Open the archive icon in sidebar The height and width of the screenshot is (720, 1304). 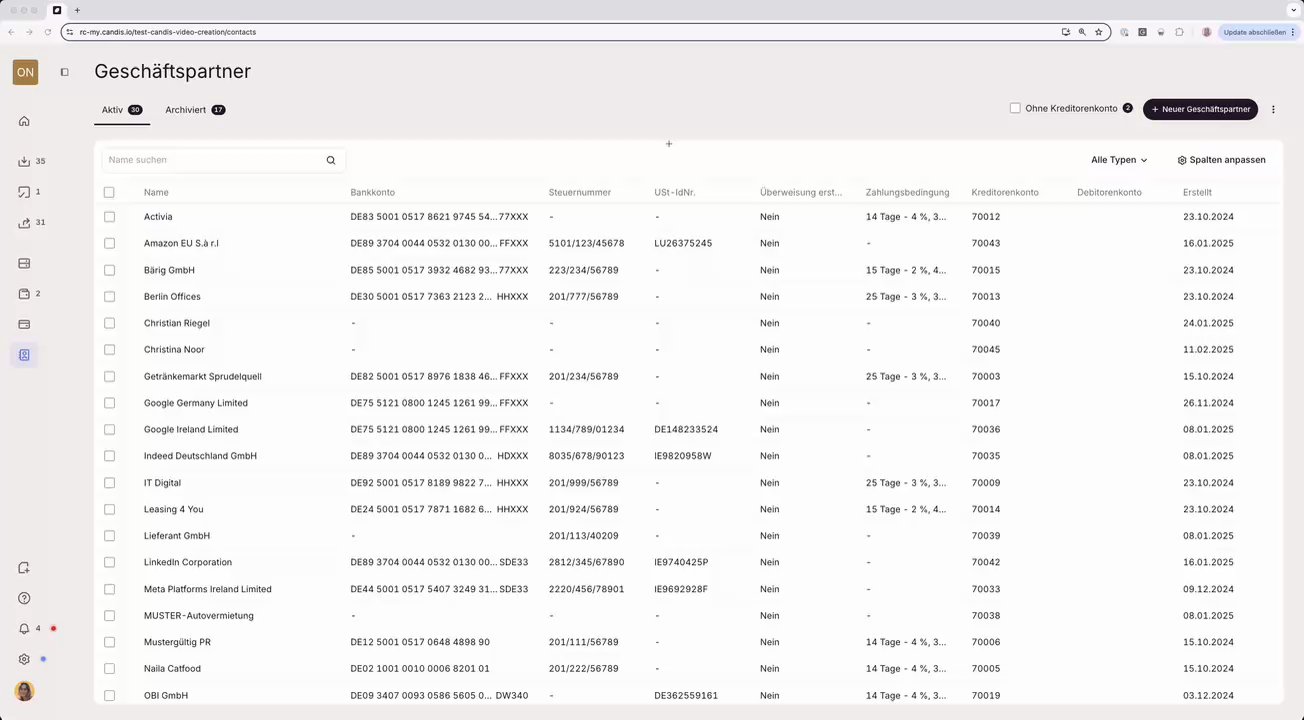[24, 264]
